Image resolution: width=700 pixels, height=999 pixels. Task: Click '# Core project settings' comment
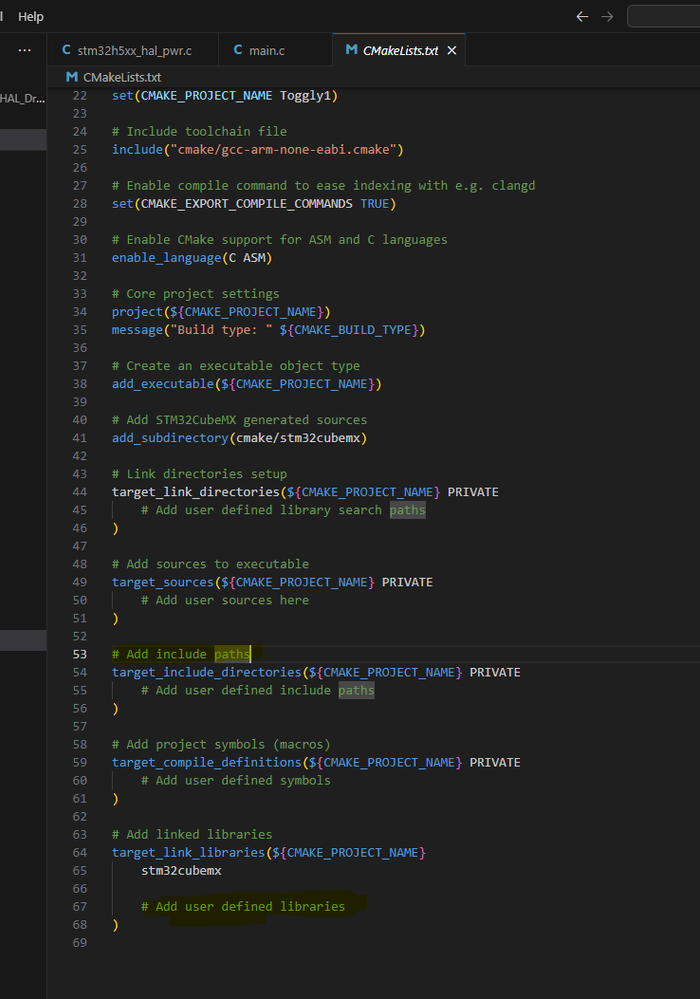pos(196,294)
